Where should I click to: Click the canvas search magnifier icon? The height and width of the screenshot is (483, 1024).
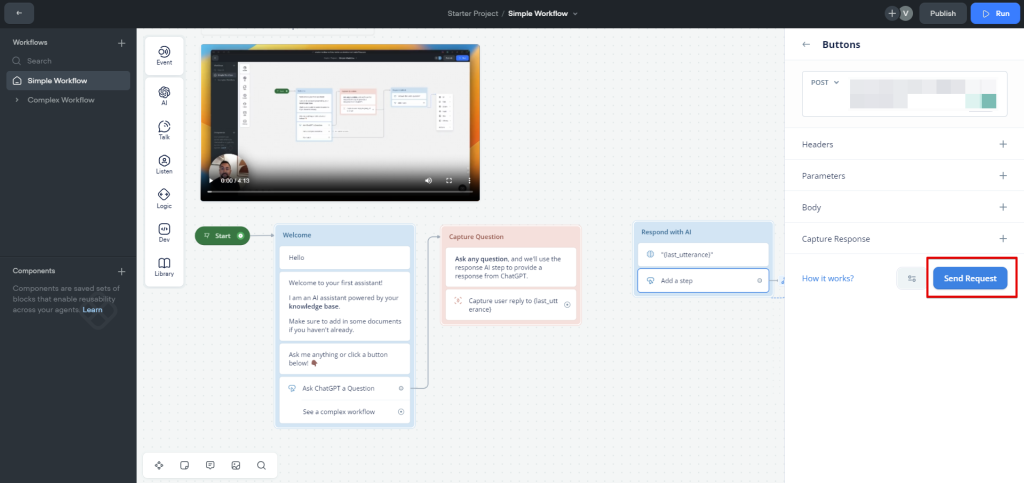(261, 465)
